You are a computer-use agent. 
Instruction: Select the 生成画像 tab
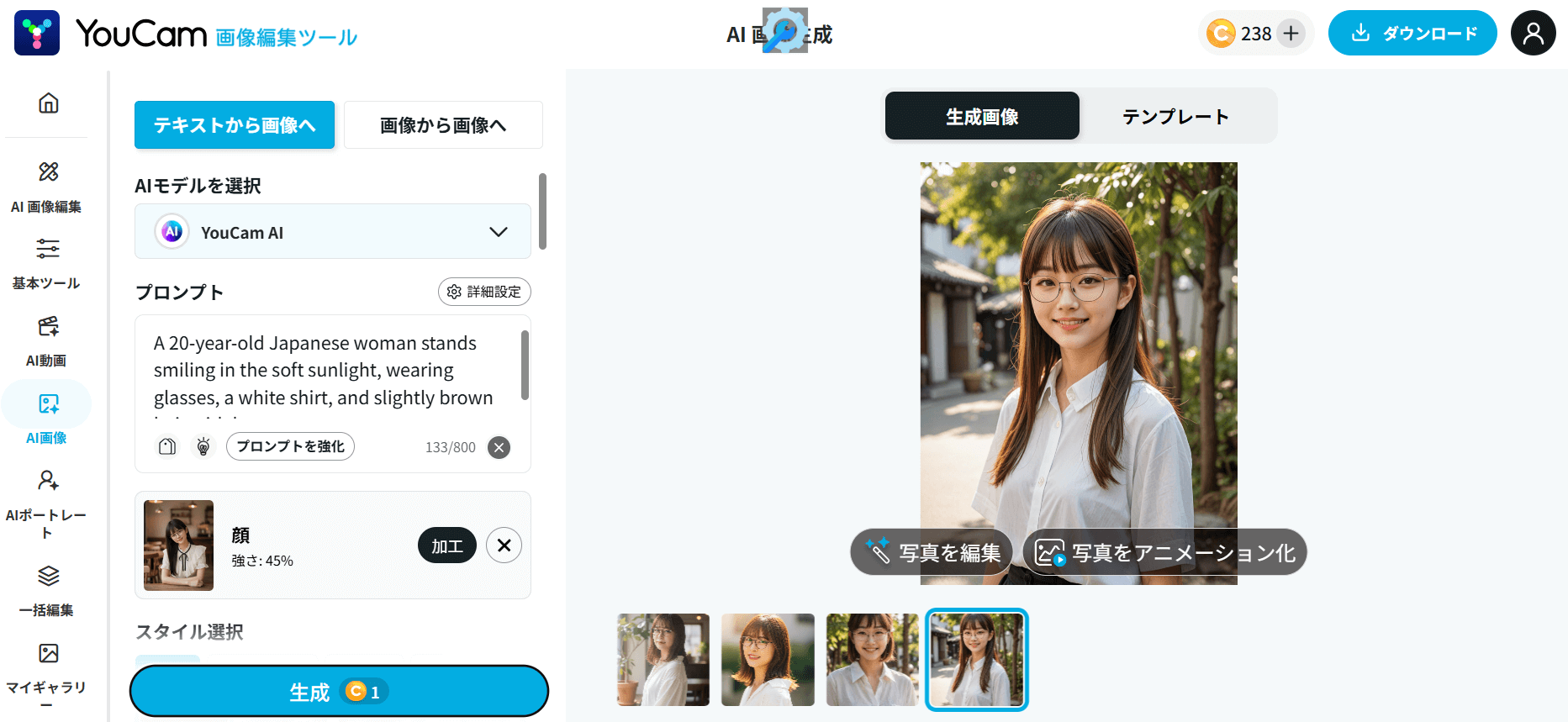982,116
